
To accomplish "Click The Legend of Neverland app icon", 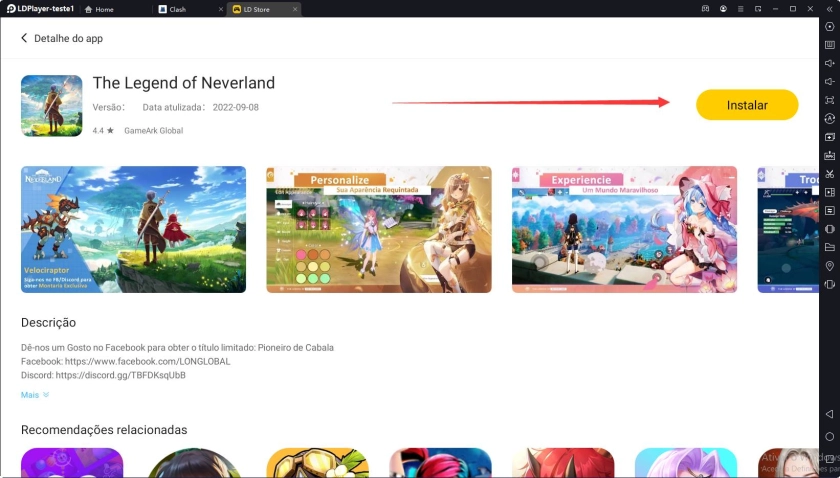I will (51, 106).
